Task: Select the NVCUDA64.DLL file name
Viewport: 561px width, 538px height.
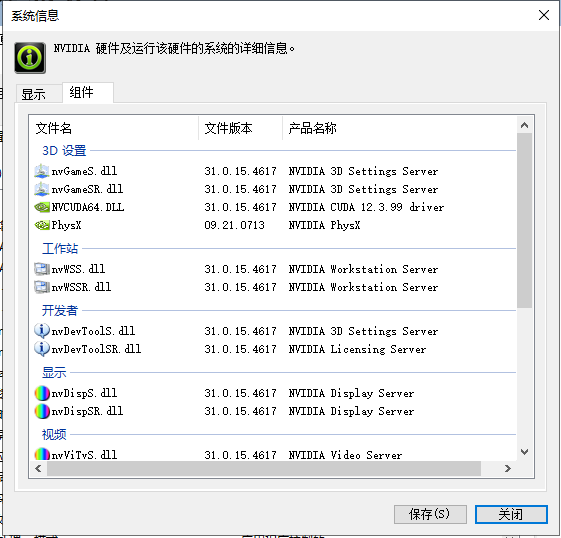Action: [88, 207]
